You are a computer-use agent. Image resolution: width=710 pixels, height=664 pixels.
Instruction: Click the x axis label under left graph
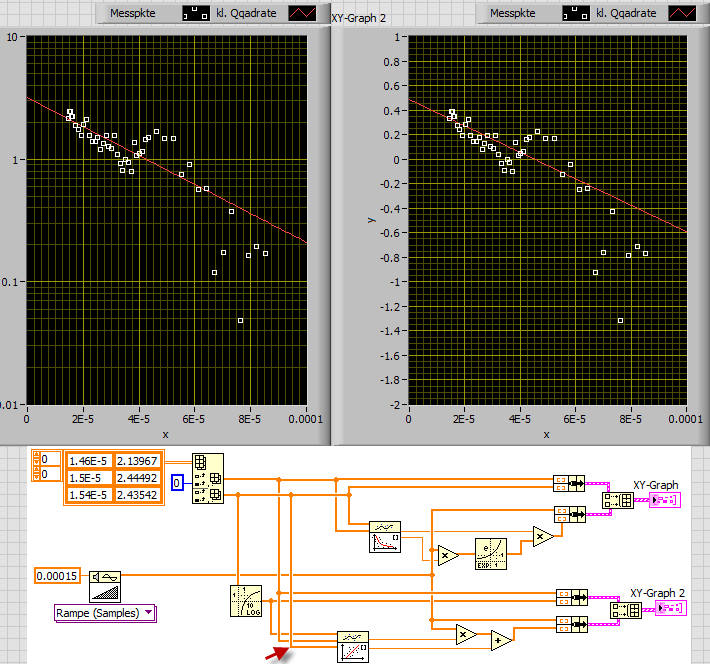[165, 434]
